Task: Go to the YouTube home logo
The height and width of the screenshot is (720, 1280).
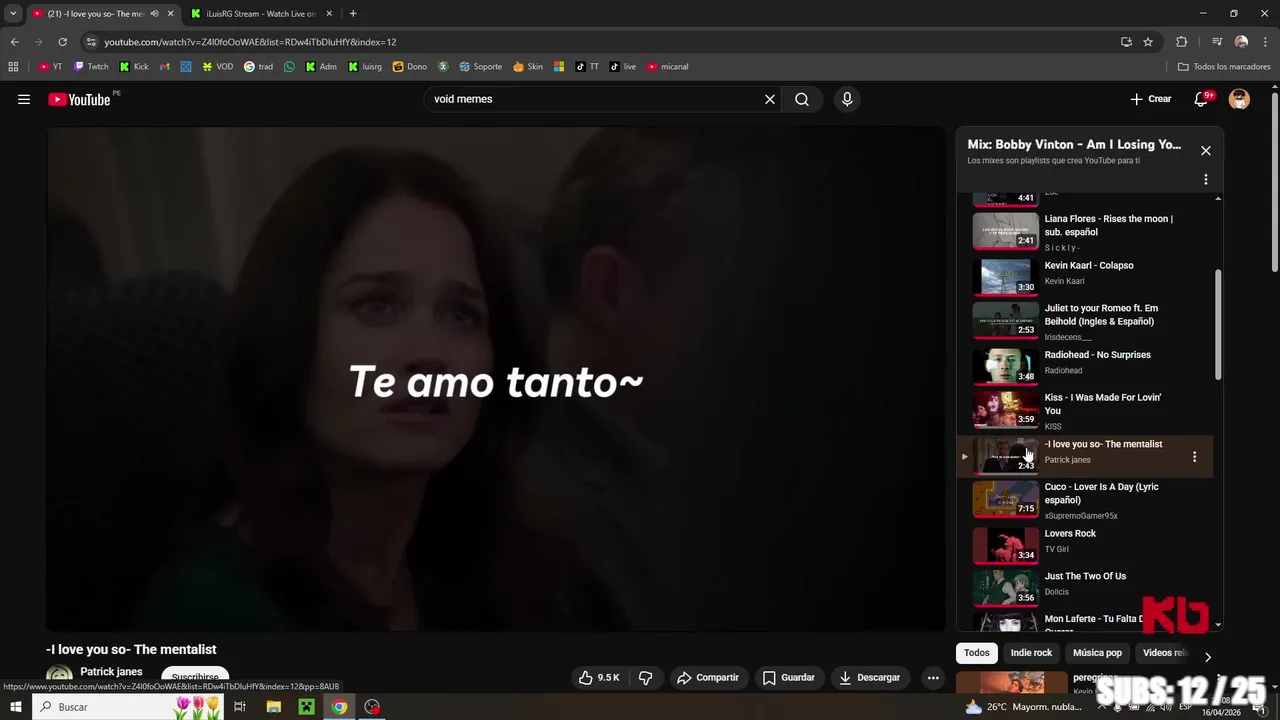Action: tap(79, 99)
